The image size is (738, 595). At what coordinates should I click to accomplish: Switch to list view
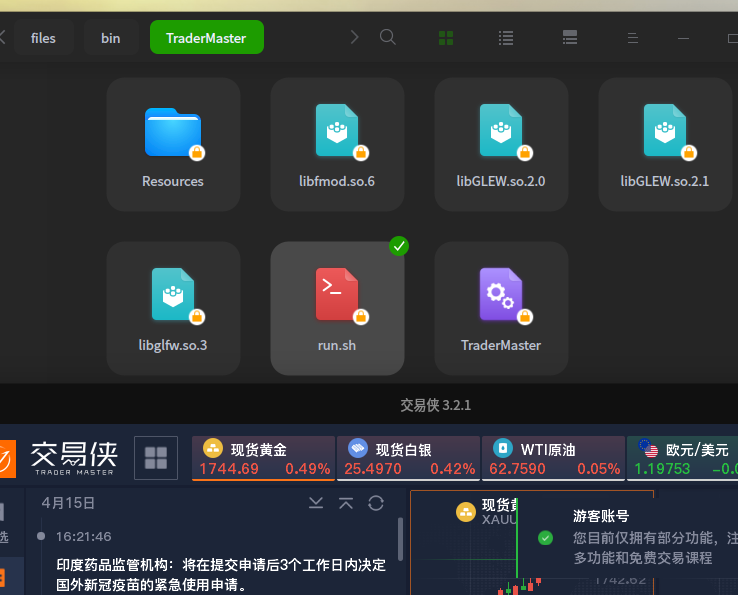tap(506, 38)
